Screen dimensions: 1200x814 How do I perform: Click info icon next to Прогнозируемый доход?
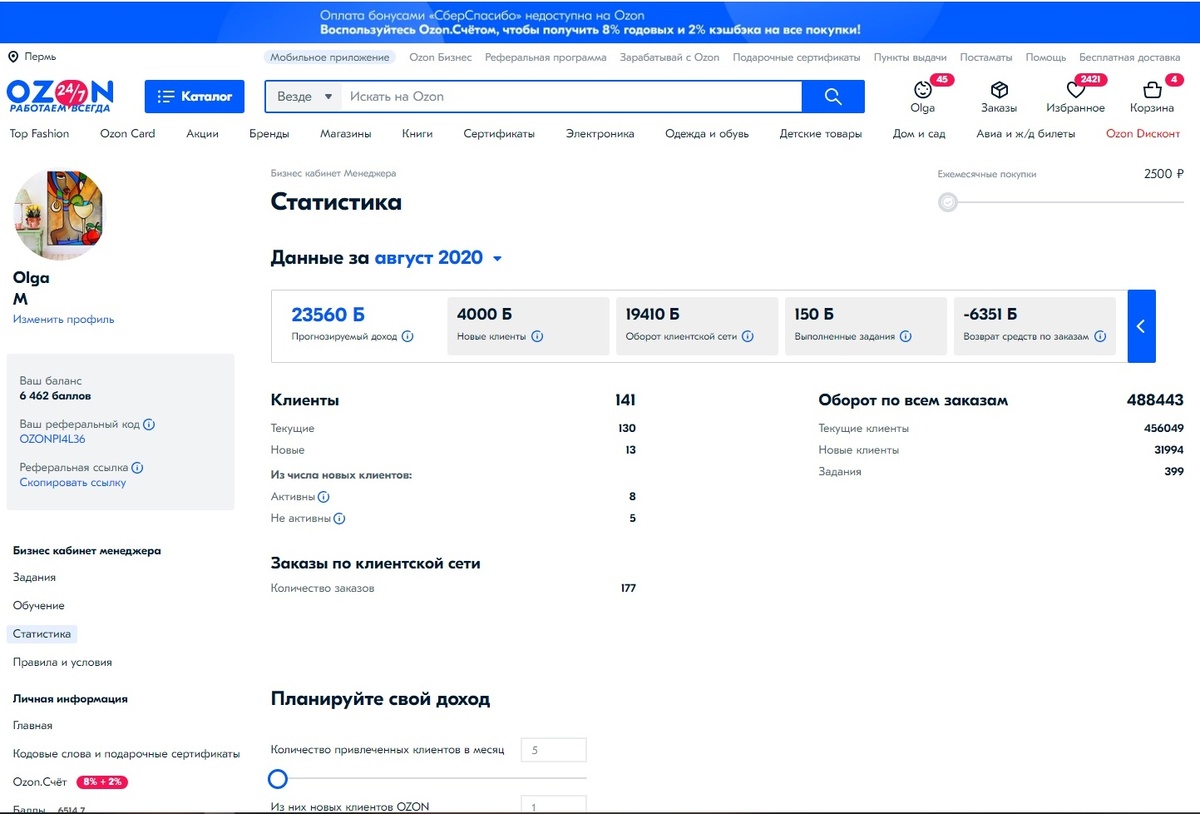tap(408, 337)
